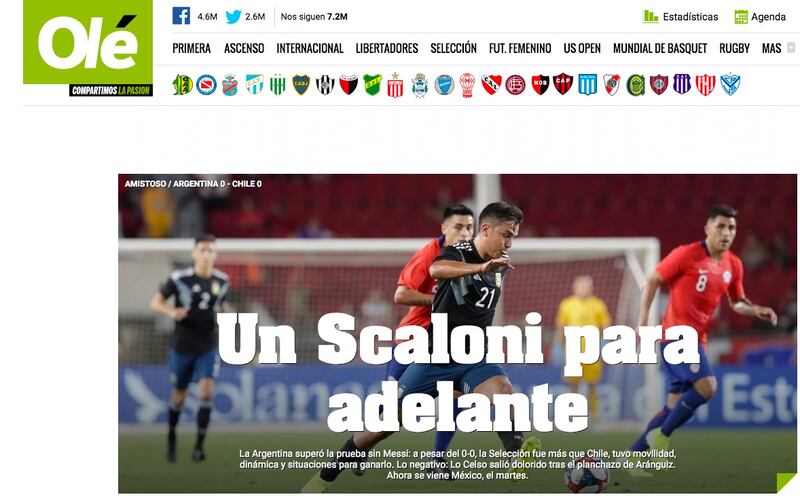Go to the LIBERTADORES section
This screenshot has height=499, width=800.
(x=387, y=48)
